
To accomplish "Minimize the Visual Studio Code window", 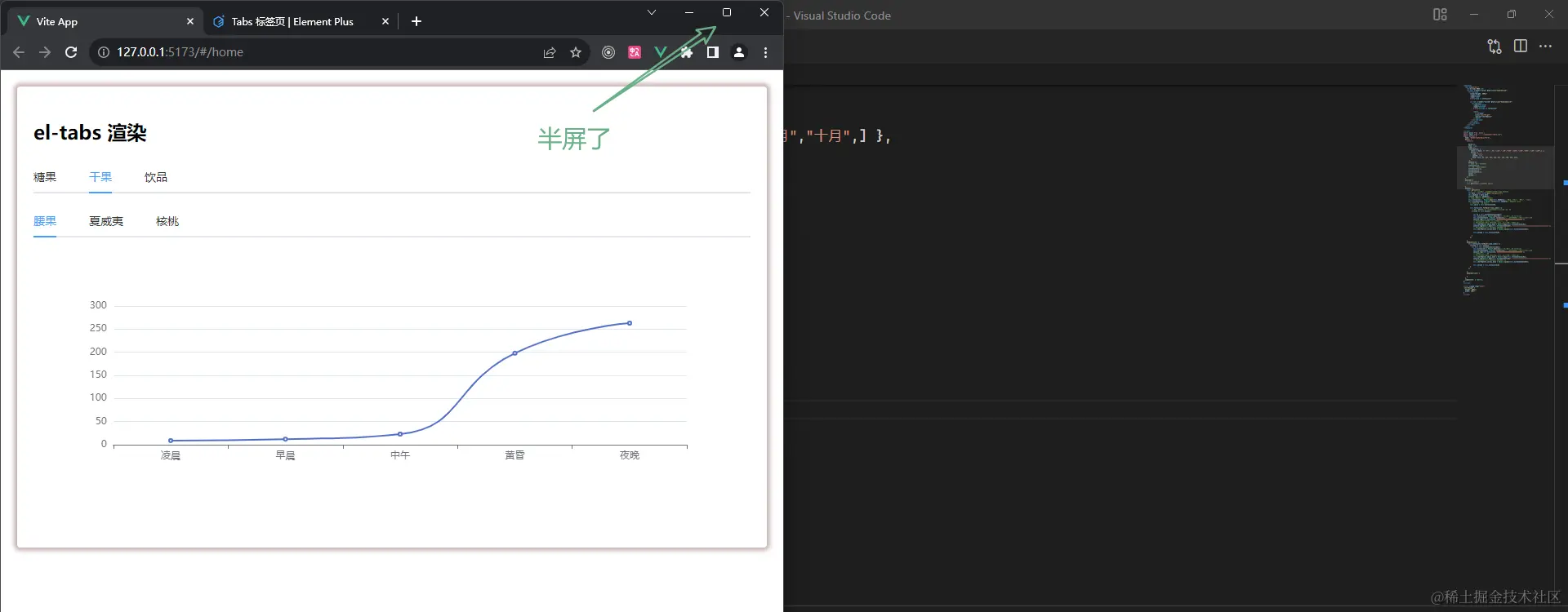I will click(x=1474, y=15).
